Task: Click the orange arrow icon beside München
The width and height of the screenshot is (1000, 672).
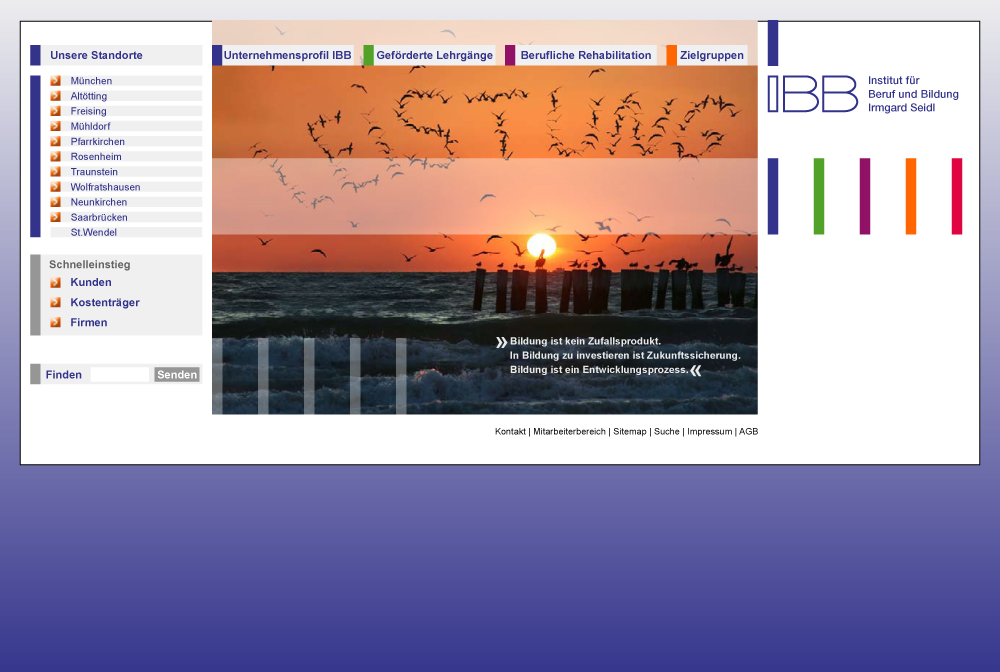Action: click(55, 81)
